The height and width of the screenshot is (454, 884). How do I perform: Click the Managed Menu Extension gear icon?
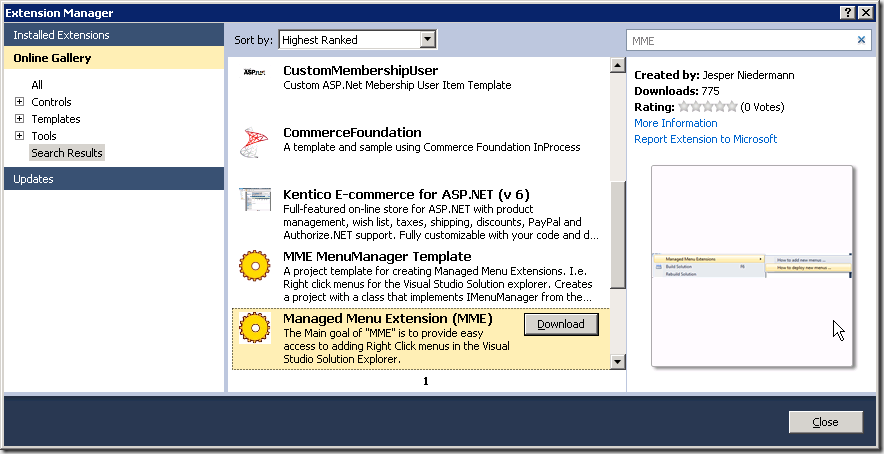(x=255, y=328)
